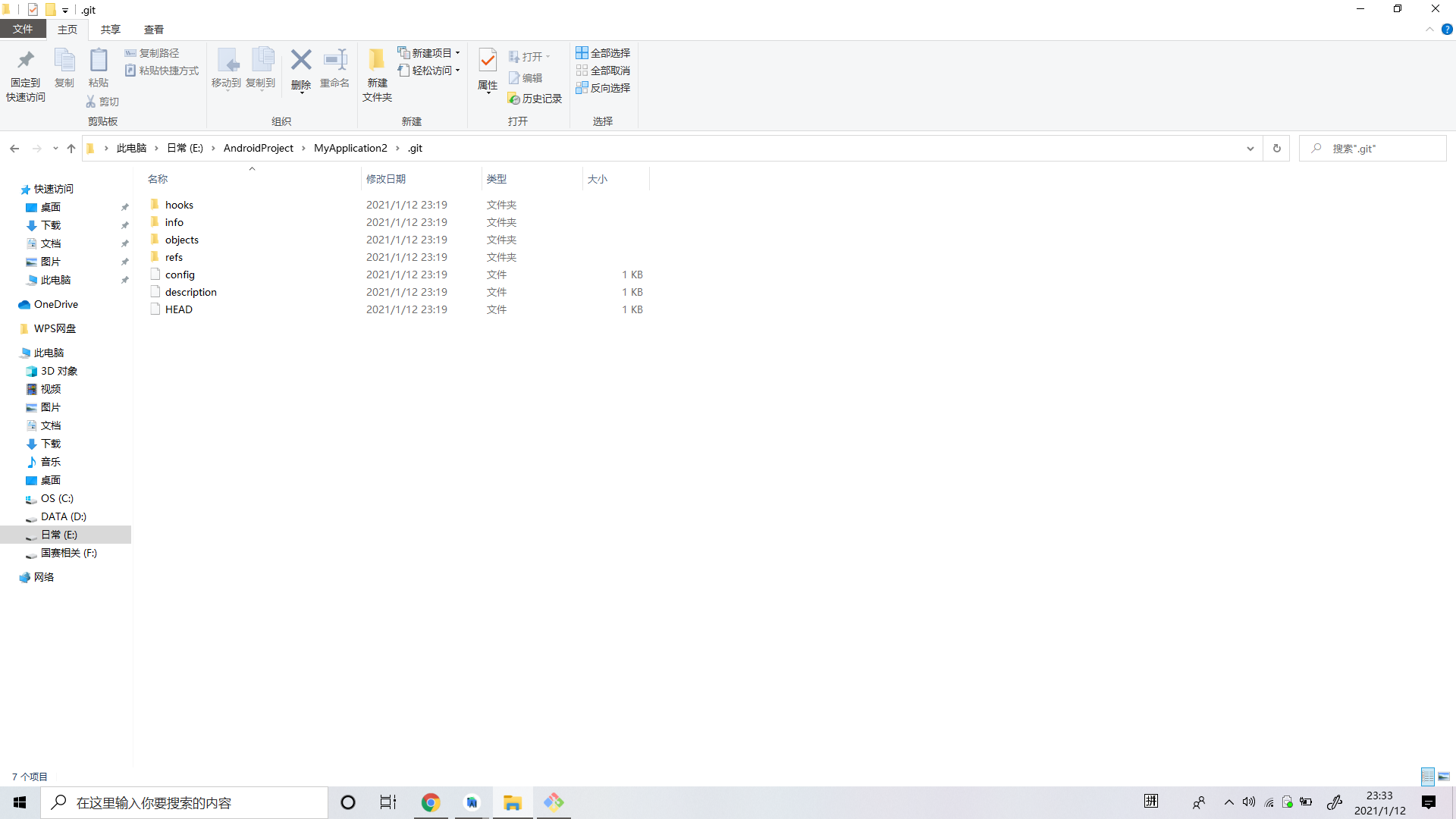Click the Rename (重命名) ribbon icon
The image size is (1456, 819).
(334, 61)
